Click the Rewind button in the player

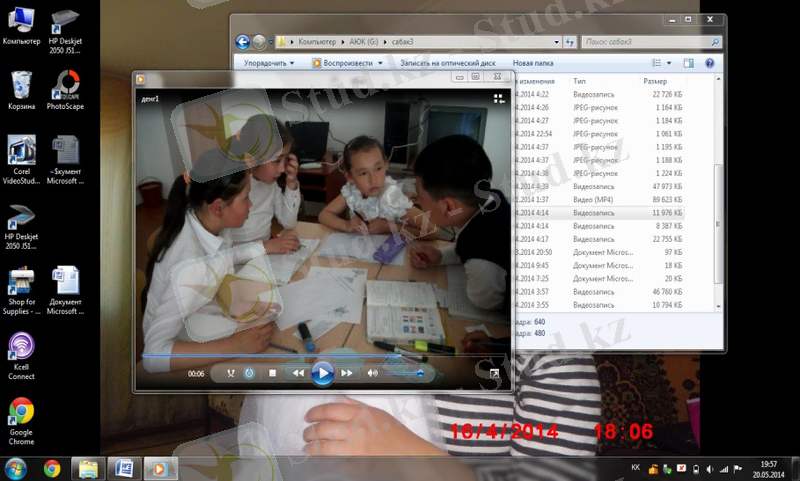pyautogui.click(x=297, y=373)
